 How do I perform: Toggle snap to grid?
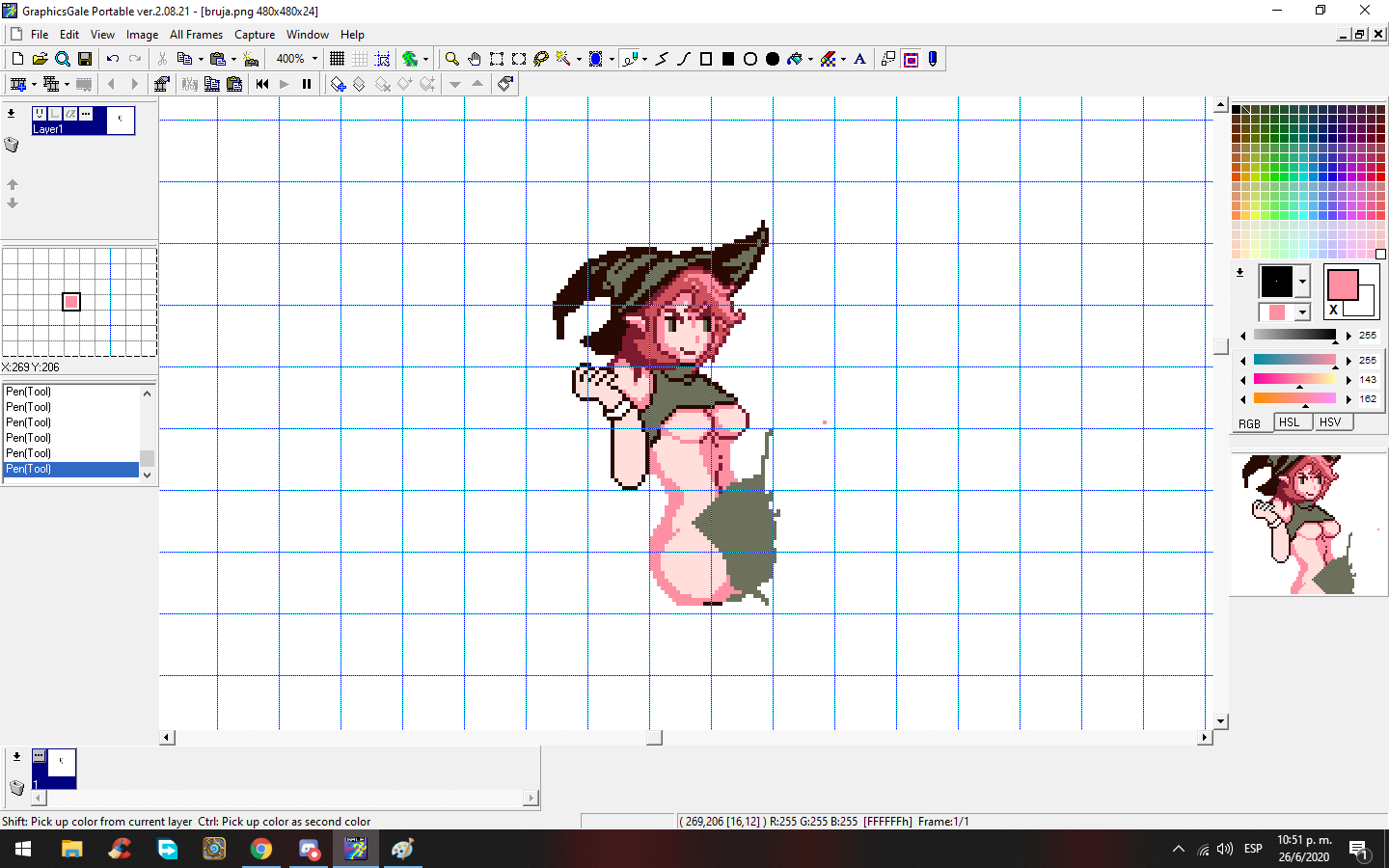pyautogui.click(x=382, y=59)
